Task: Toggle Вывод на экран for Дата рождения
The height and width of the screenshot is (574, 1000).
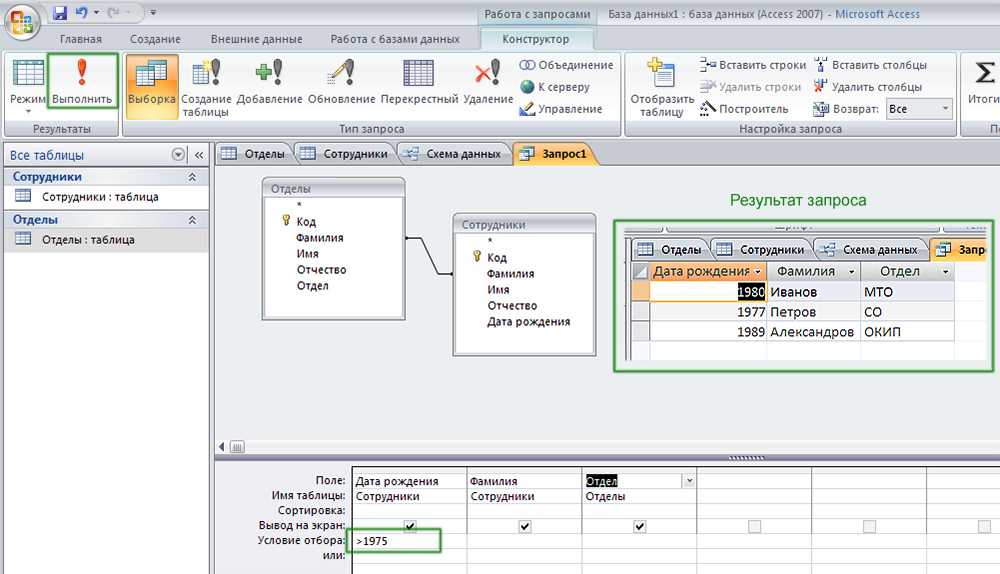Action: (x=410, y=526)
